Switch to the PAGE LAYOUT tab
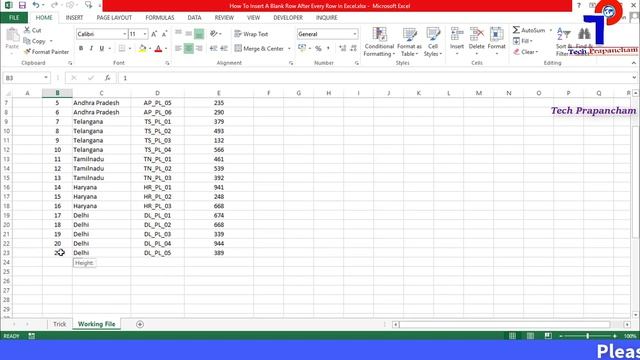The image size is (640, 360). (x=114, y=18)
